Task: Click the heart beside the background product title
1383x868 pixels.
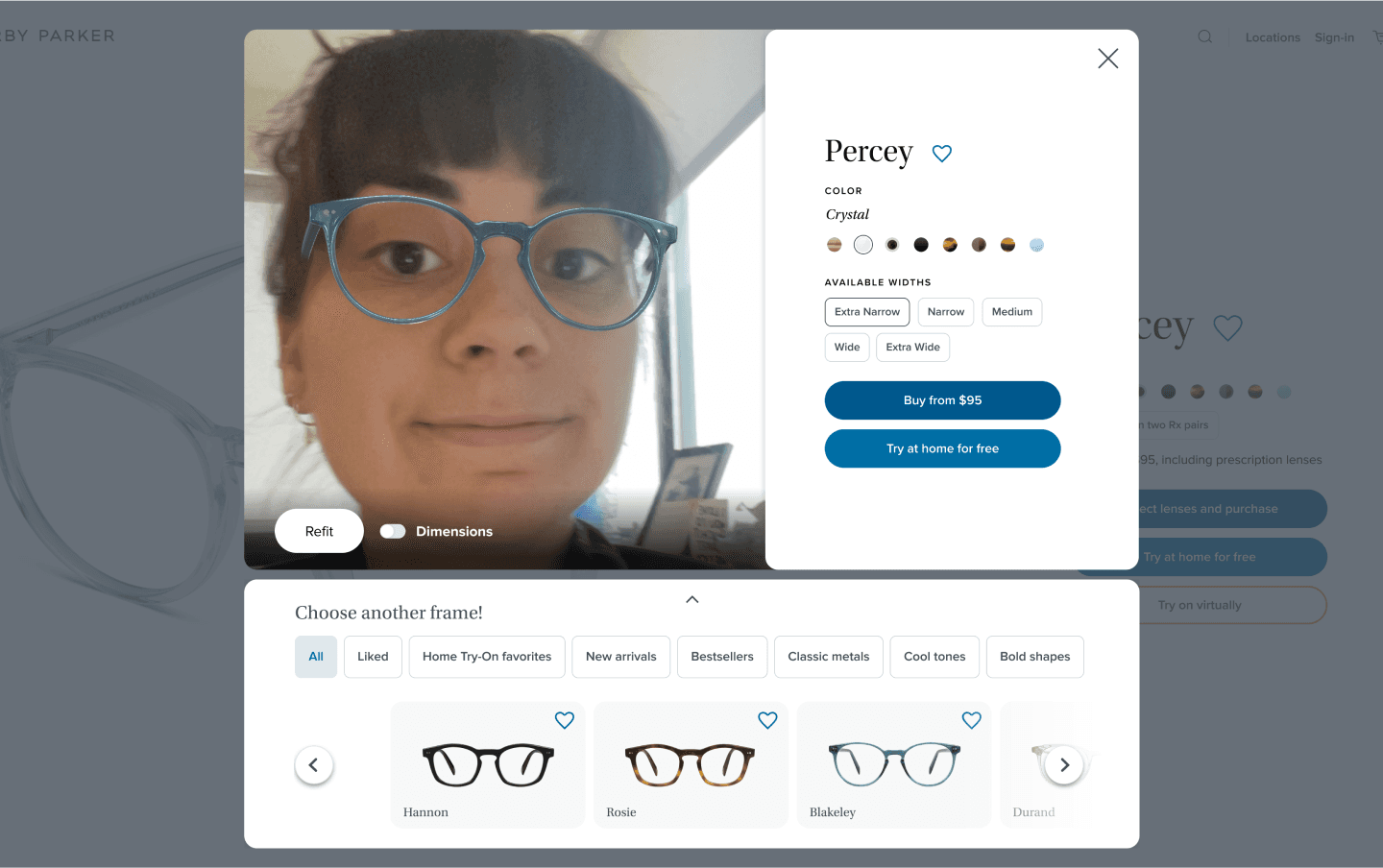Action: point(1227,328)
